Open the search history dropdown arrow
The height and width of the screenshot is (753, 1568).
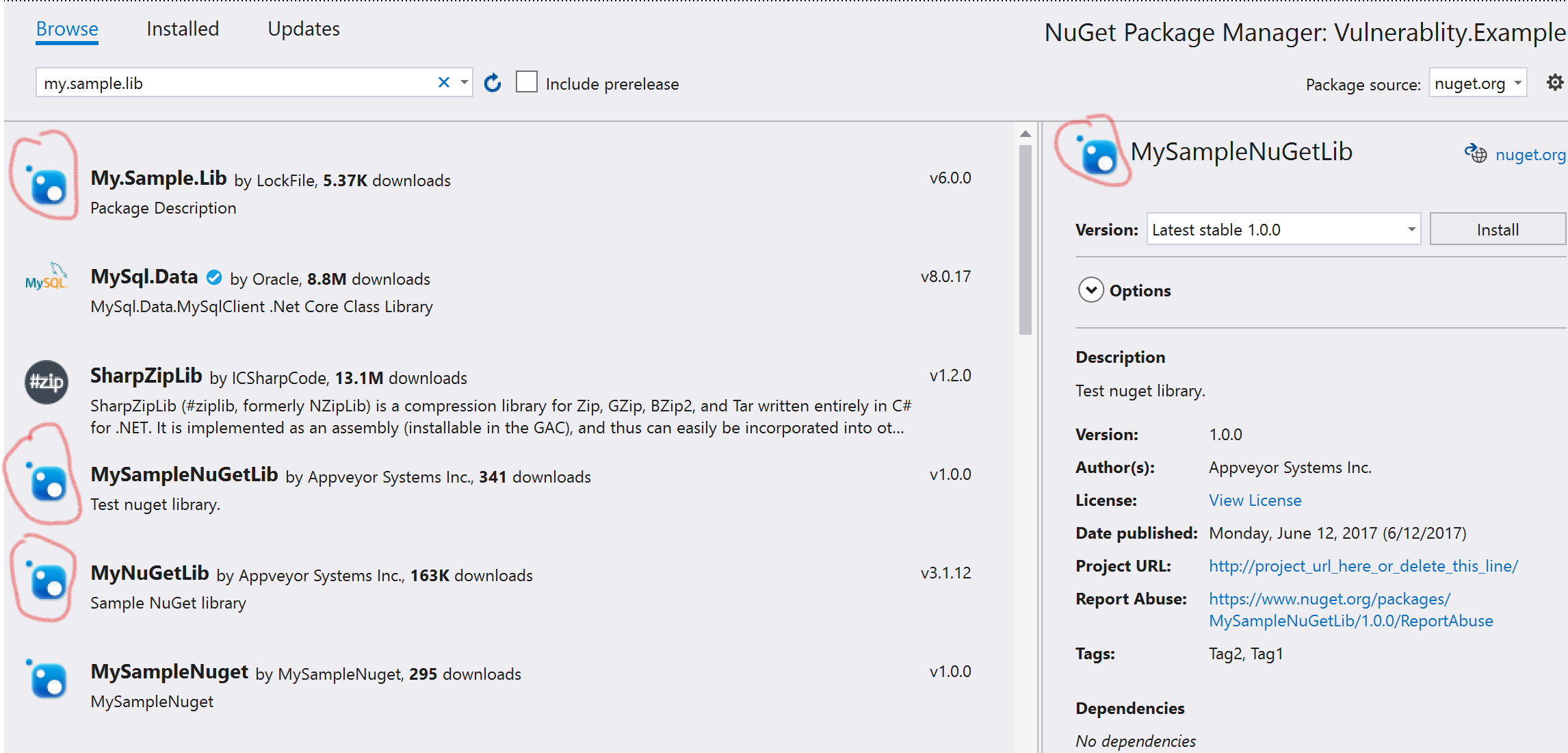point(463,82)
